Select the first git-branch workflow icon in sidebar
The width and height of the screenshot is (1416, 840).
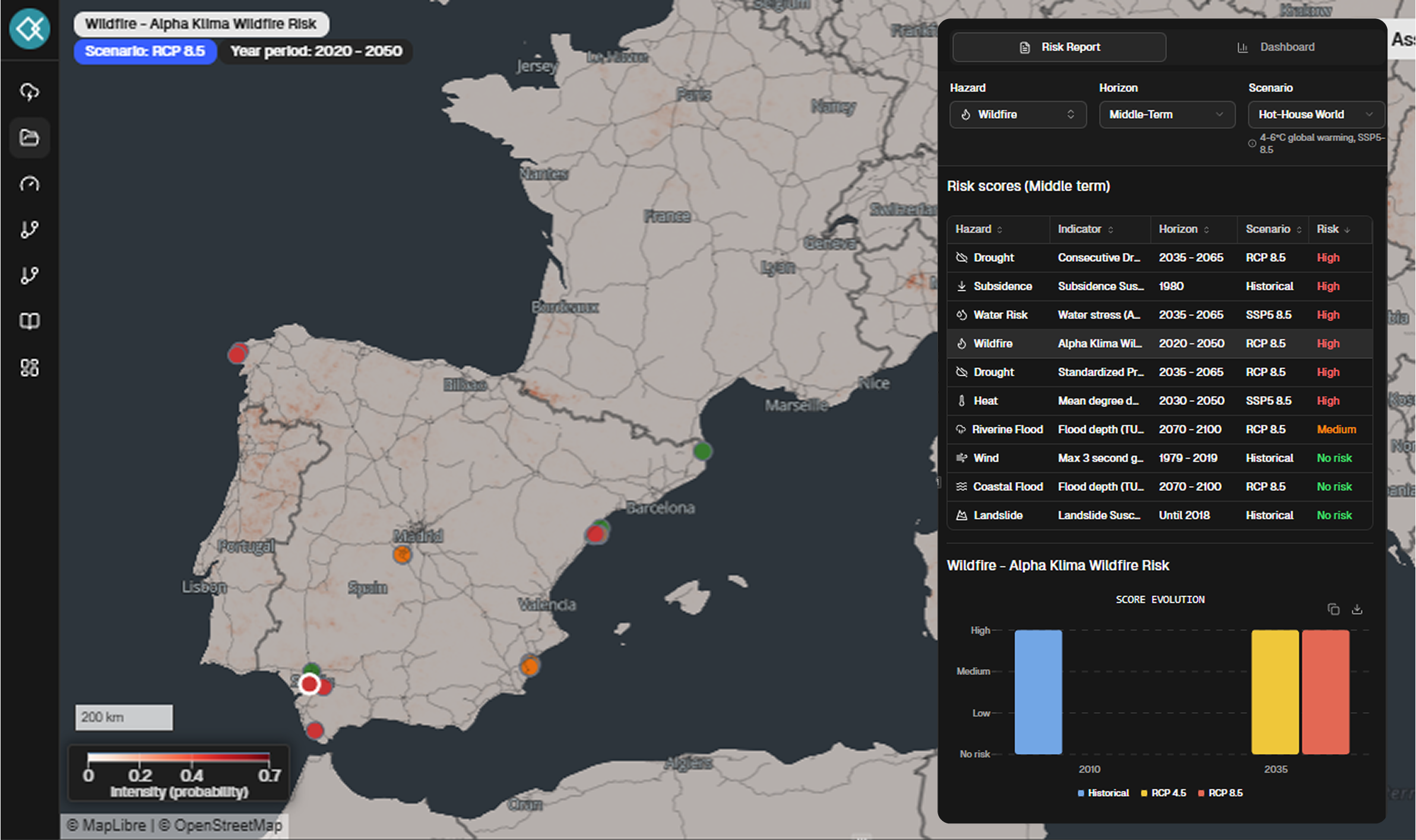point(29,230)
